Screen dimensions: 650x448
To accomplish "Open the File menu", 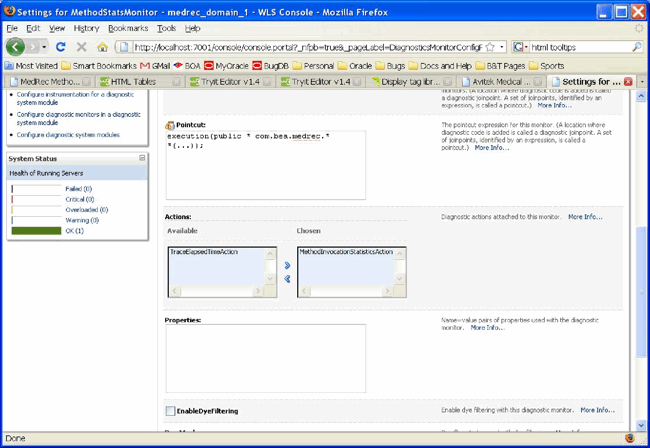I will [12, 28].
